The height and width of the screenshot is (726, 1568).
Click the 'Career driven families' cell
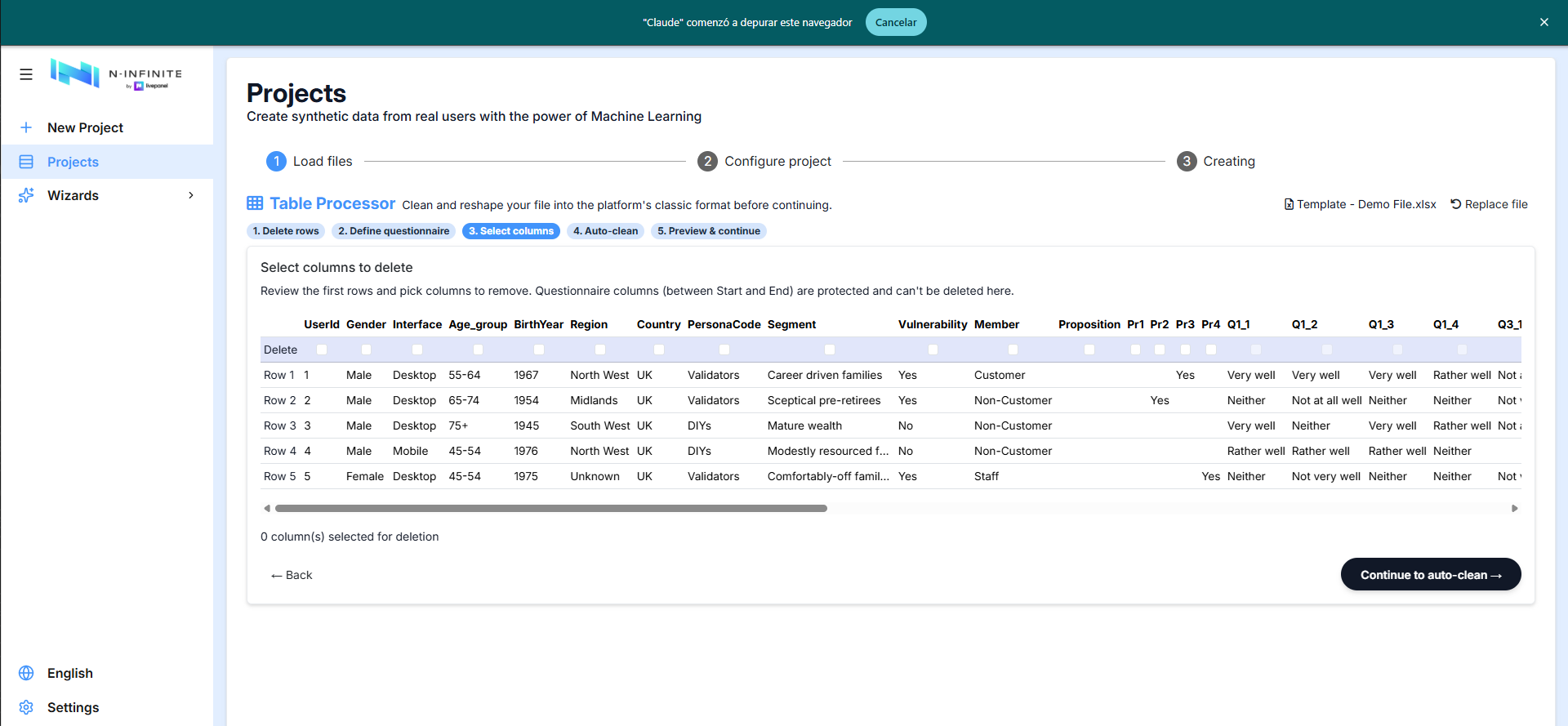coord(825,375)
